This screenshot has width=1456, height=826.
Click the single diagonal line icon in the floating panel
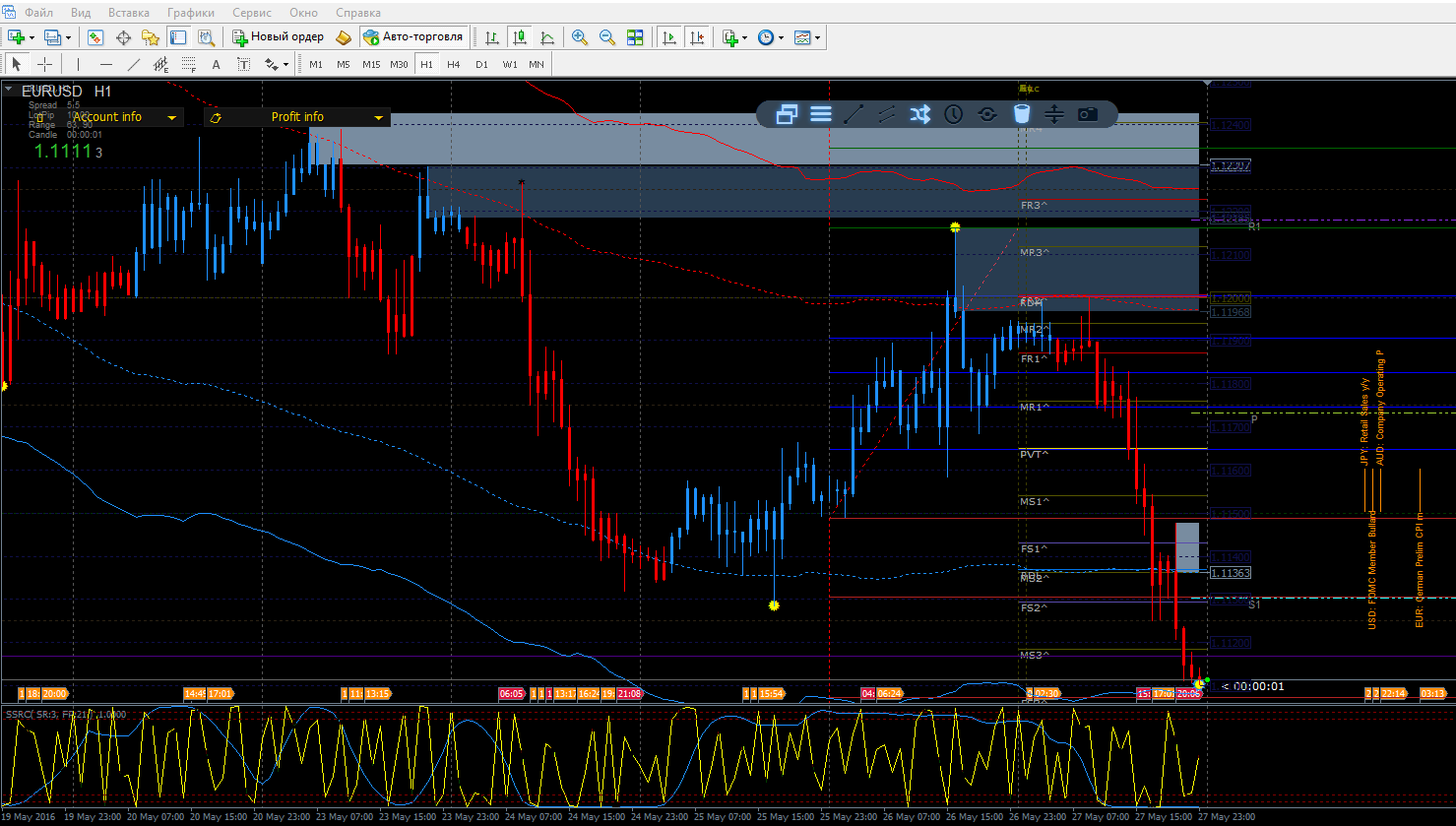click(854, 114)
